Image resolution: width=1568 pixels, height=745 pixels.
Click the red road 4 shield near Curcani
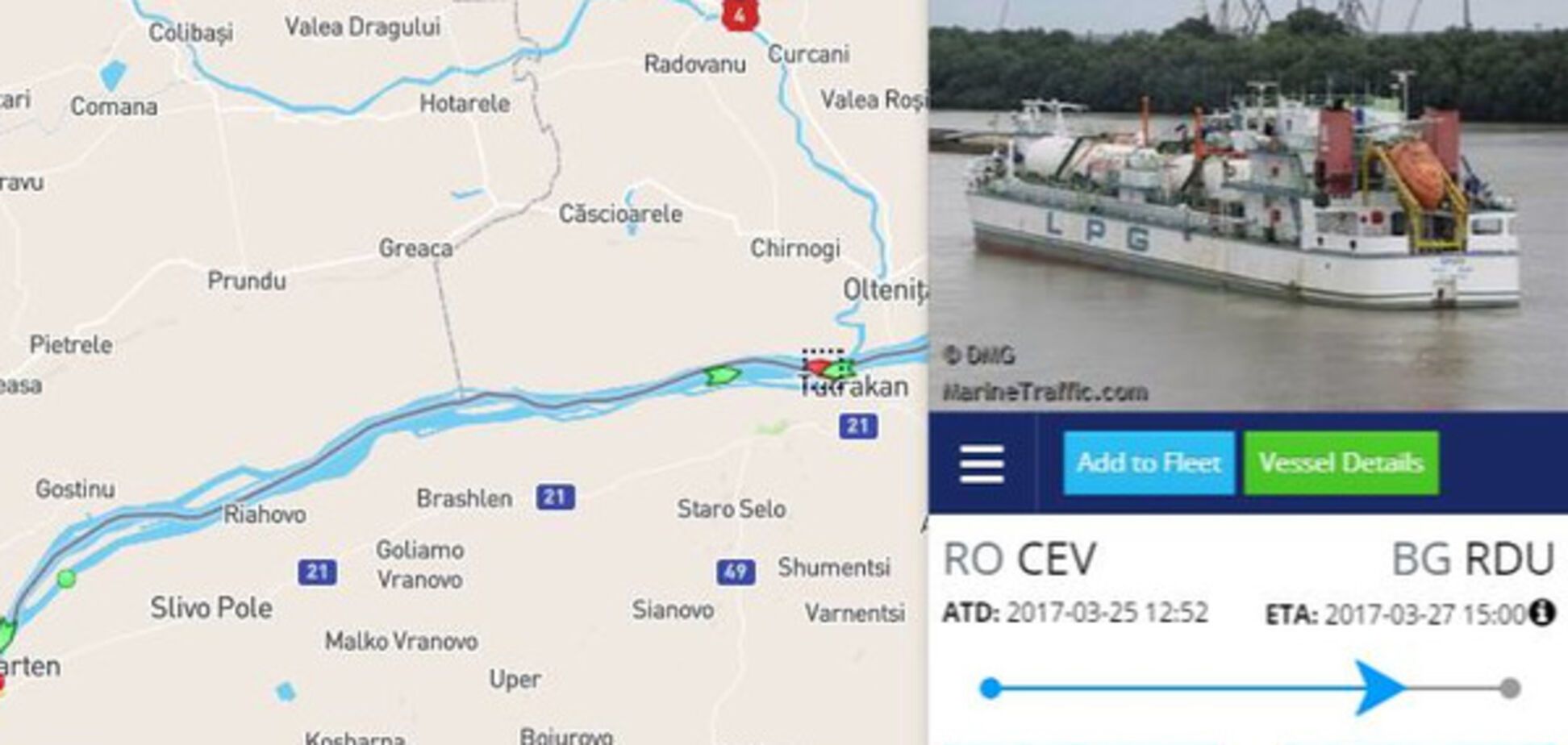click(740, 15)
